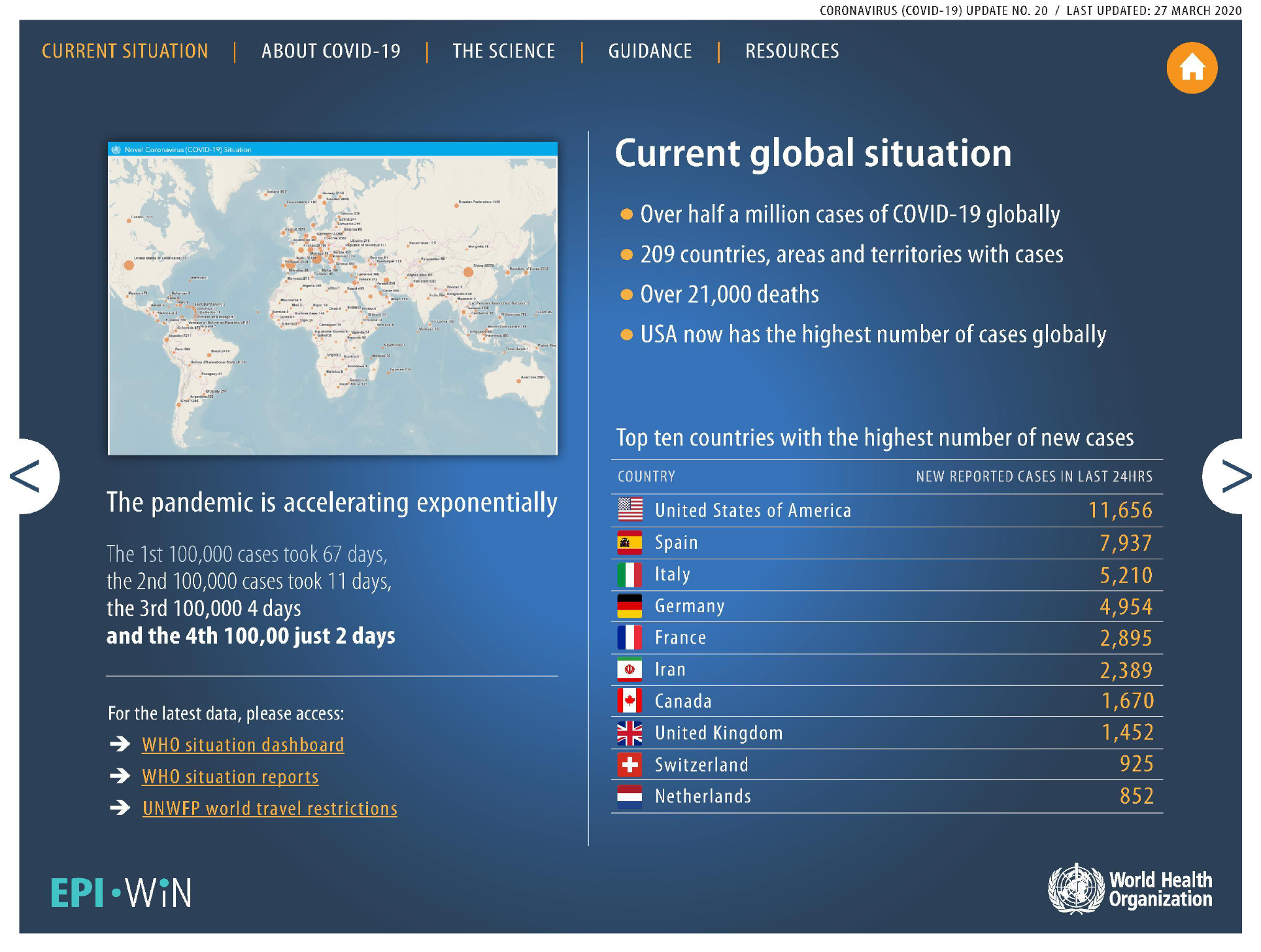Screen dimensions: 1261x952
Task: Follow the WHO situation reports link
Action: click(230, 777)
